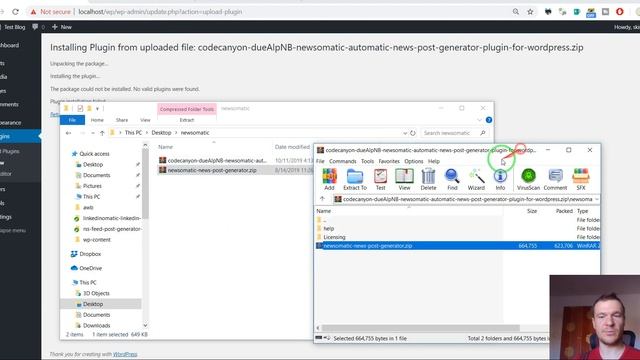Launch the Wizard tool in WinRAR
640x360 pixels.
click(476, 179)
